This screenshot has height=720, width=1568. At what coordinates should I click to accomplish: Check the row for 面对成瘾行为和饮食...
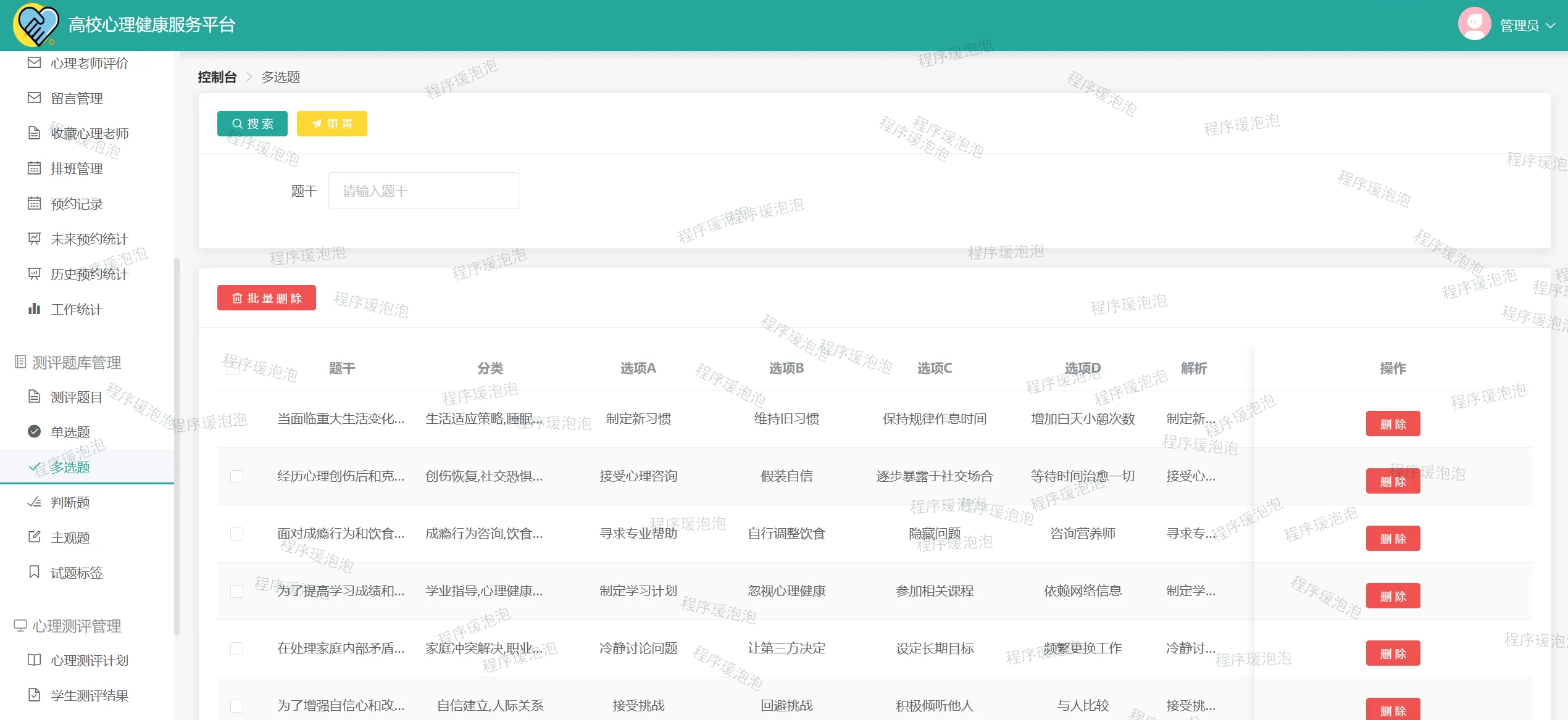[236, 534]
